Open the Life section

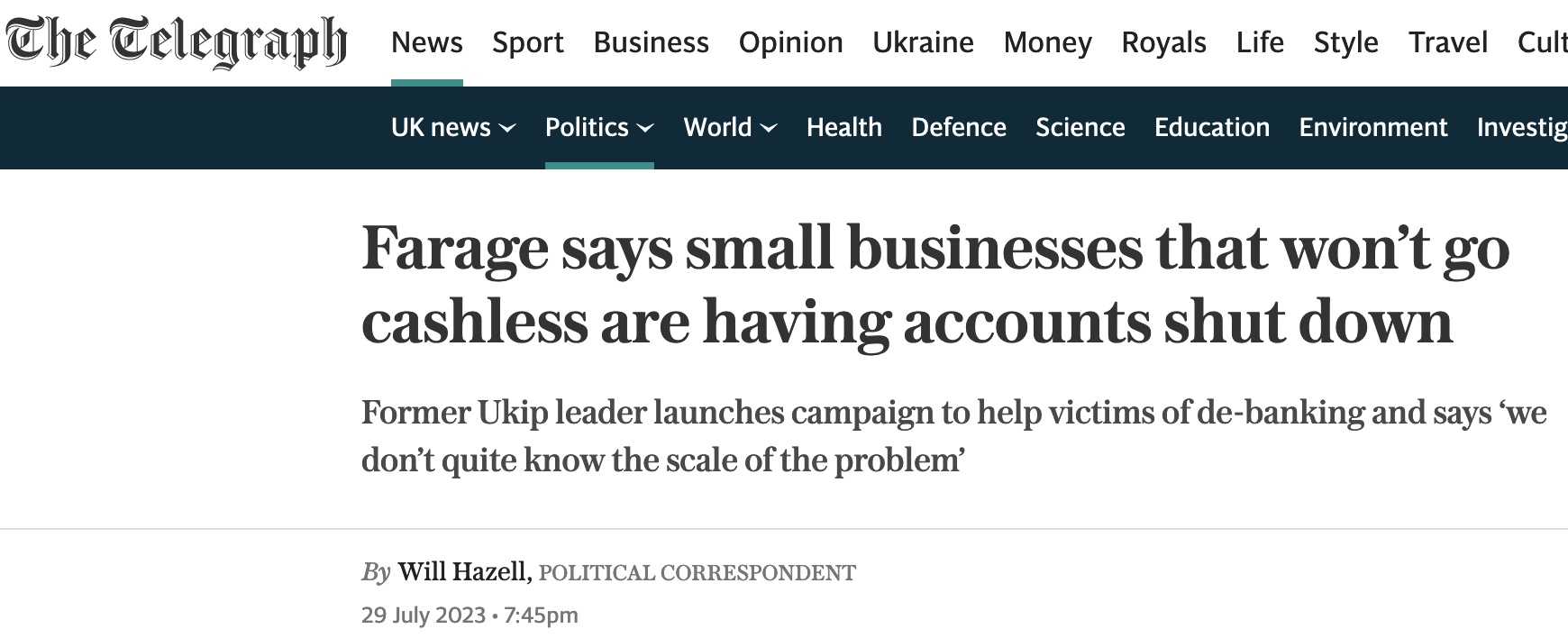click(1260, 42)
